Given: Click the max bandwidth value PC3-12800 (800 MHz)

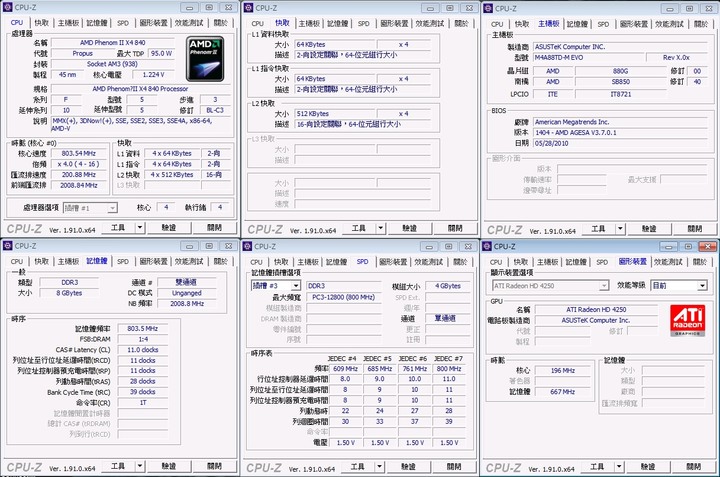Looking at the screenshot, I should coord(343,297).
